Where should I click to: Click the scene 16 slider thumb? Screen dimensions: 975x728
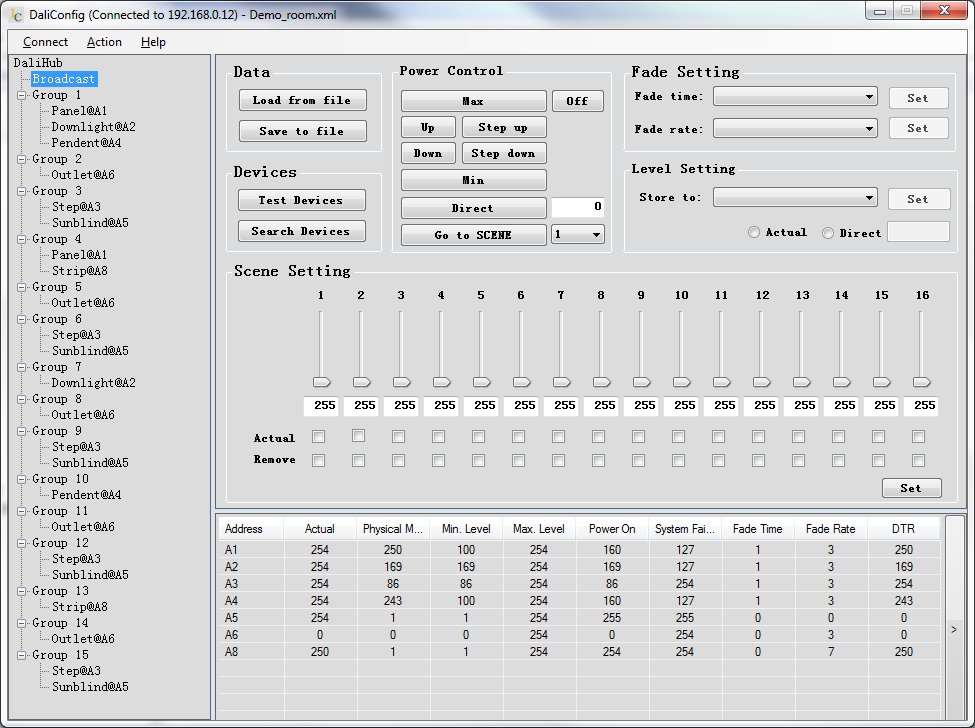tap(922, 382)
